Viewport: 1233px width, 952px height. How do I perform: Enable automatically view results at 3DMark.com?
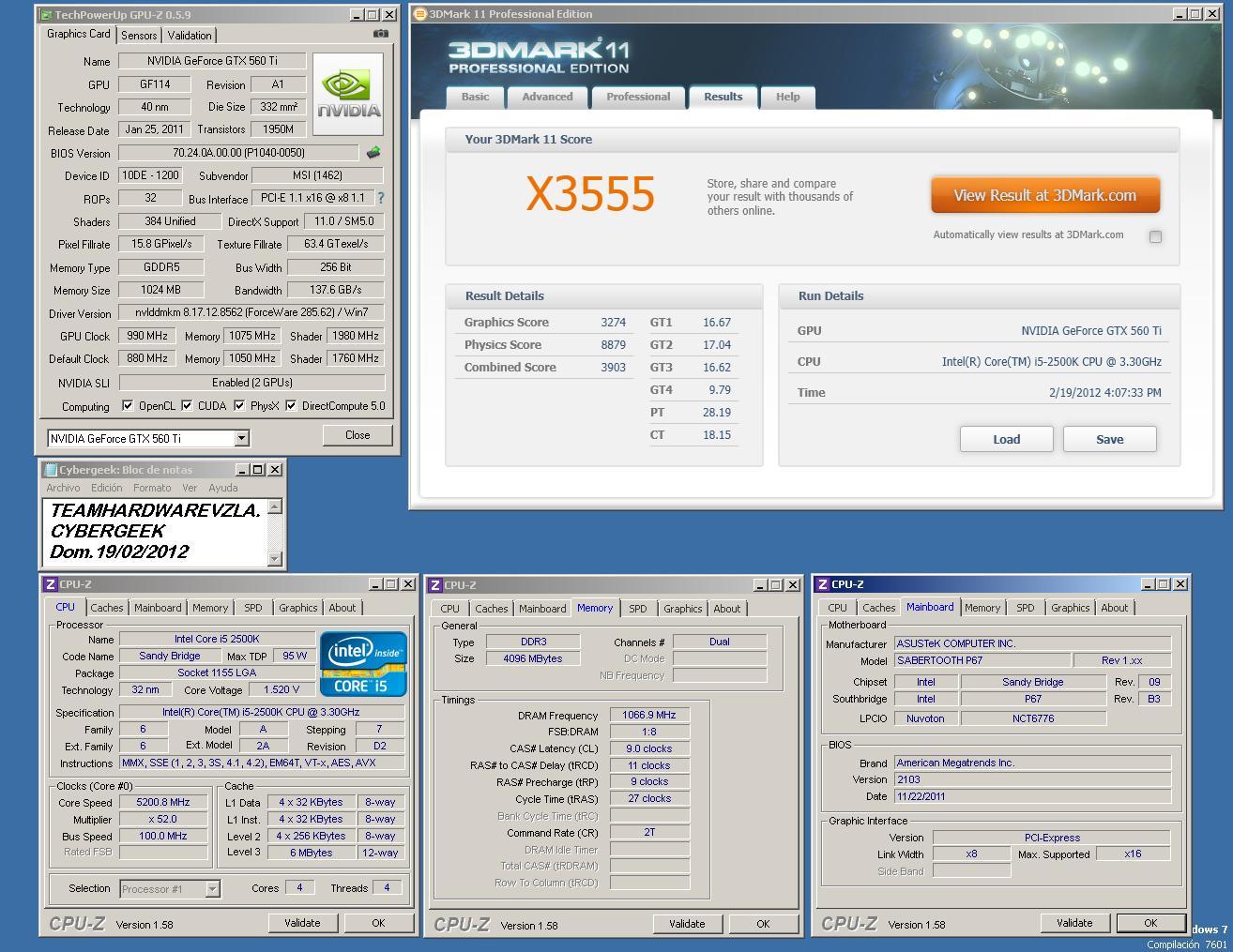1155,236
